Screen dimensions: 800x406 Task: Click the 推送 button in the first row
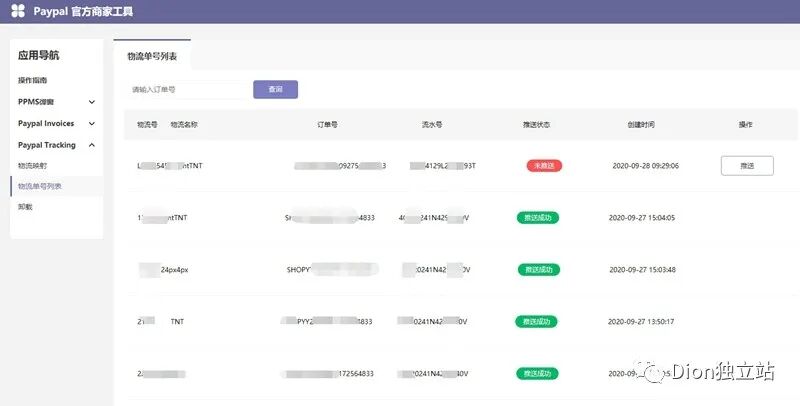point(747,166)
